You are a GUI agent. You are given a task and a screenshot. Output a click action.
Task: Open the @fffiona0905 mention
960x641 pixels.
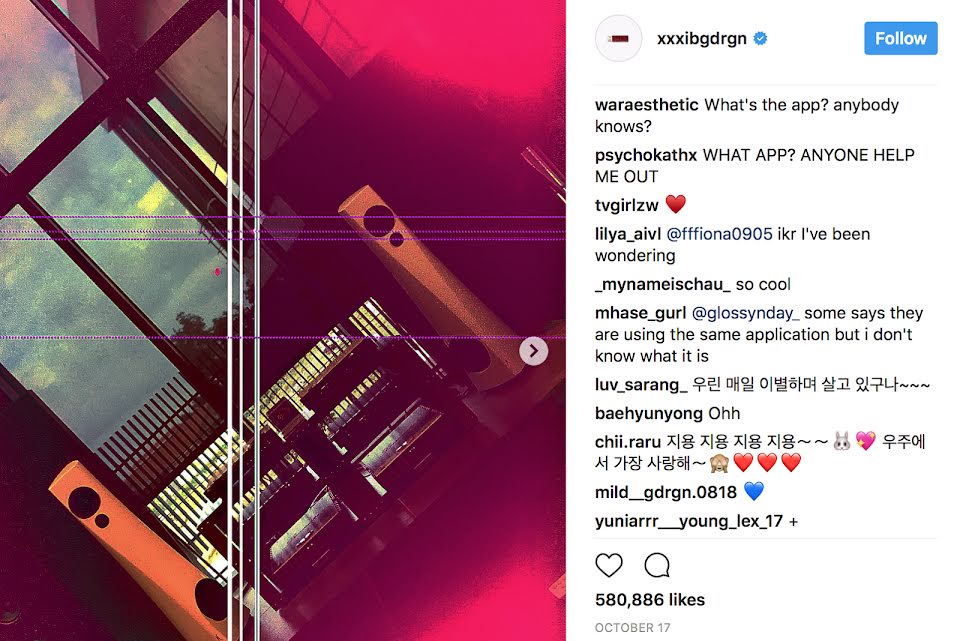(x=719, y=234)
